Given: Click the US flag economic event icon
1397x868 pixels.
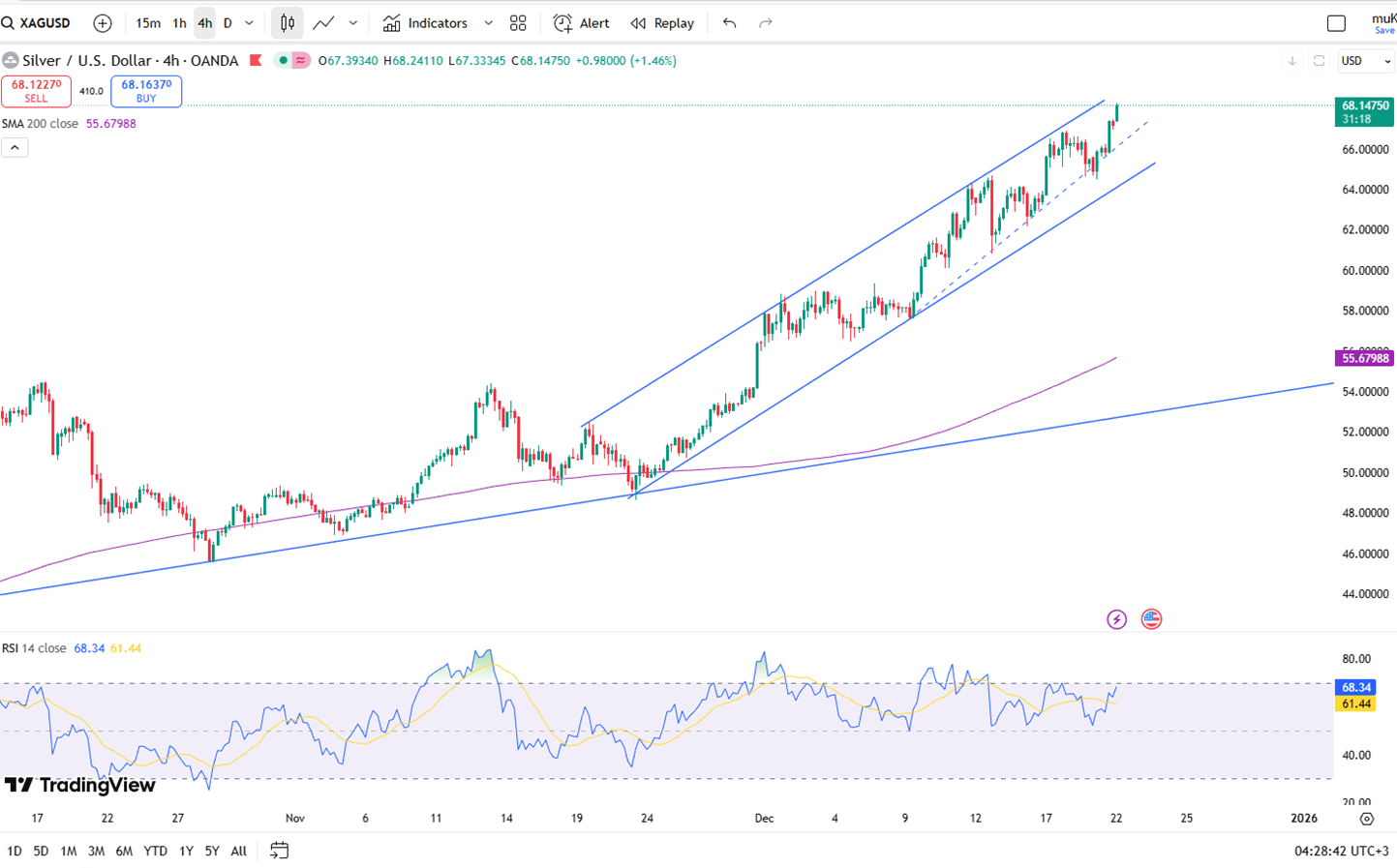Looking at the screenshot, I should tap(1151, 619).
